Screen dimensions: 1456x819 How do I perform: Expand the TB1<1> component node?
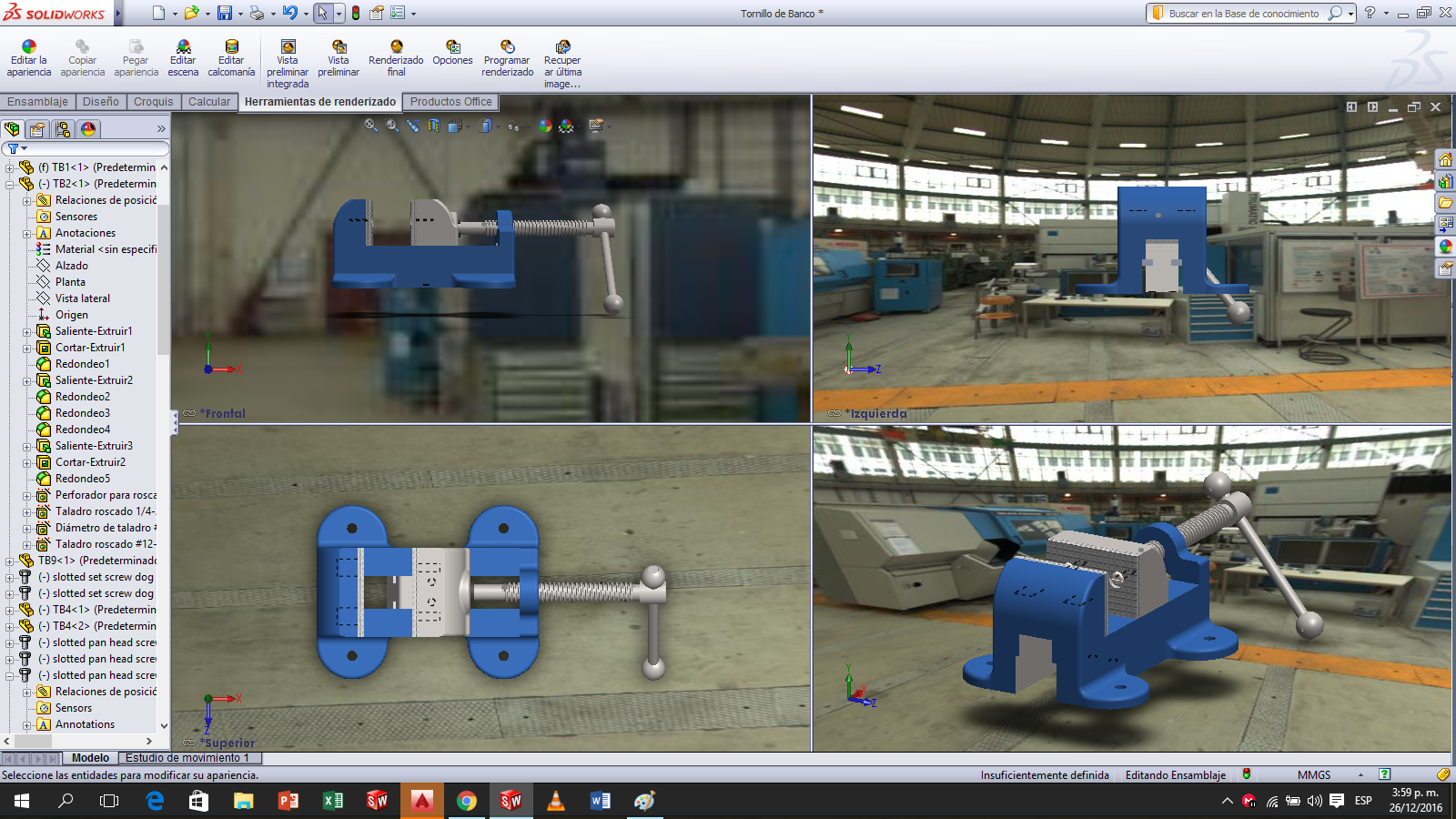point(9,167)
